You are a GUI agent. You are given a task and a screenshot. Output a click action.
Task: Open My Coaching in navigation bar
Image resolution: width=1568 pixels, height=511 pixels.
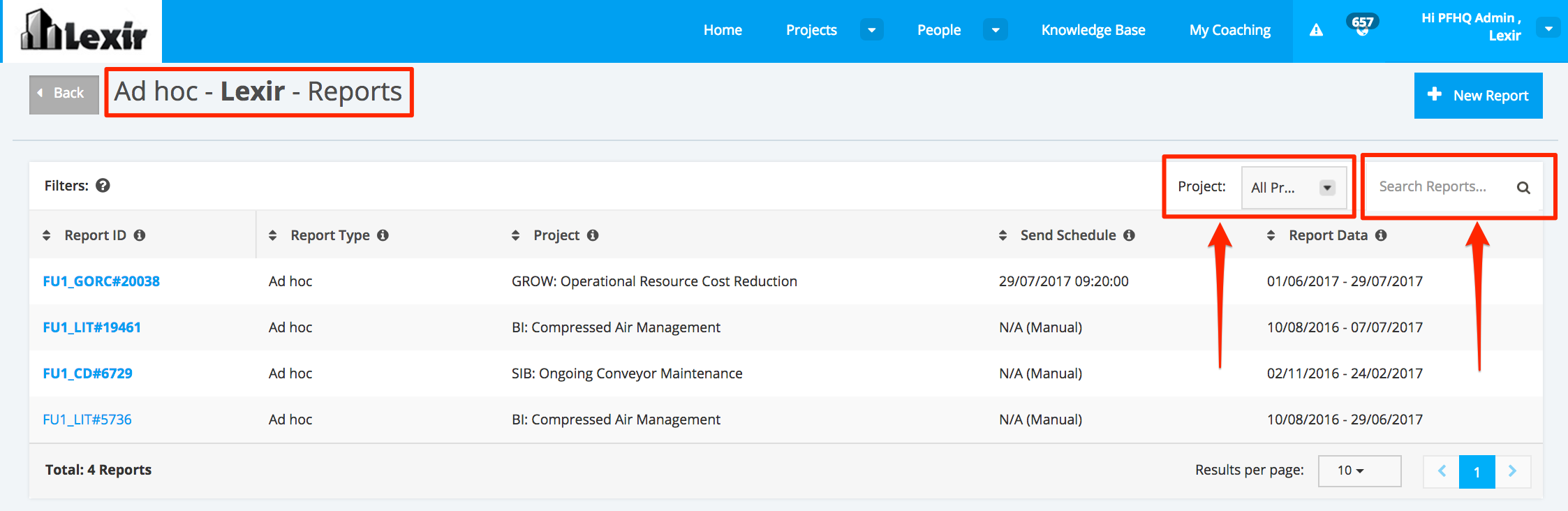click(x=1230, y=30)
